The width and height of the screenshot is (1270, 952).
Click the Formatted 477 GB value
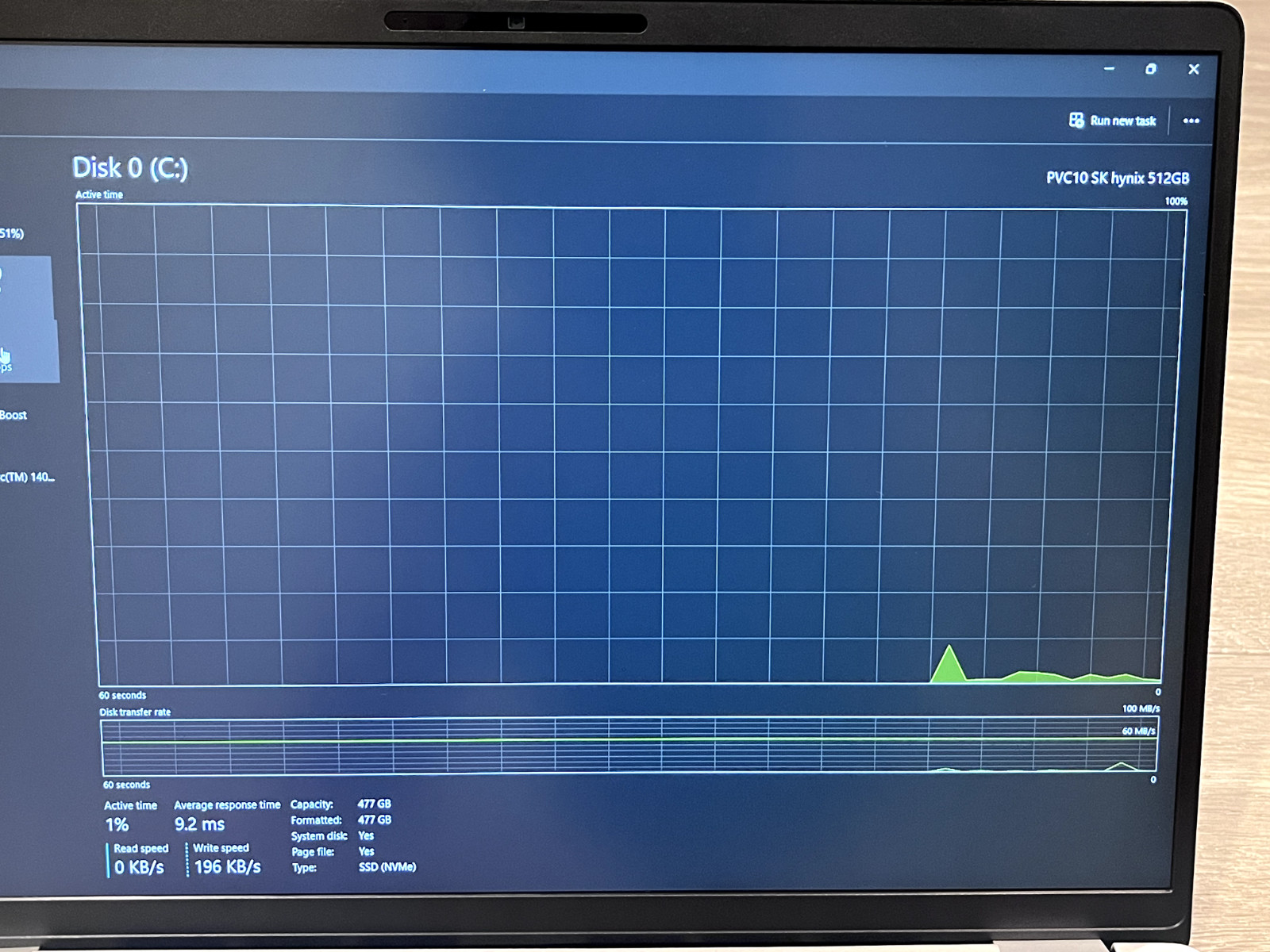[x=374, y=820]
